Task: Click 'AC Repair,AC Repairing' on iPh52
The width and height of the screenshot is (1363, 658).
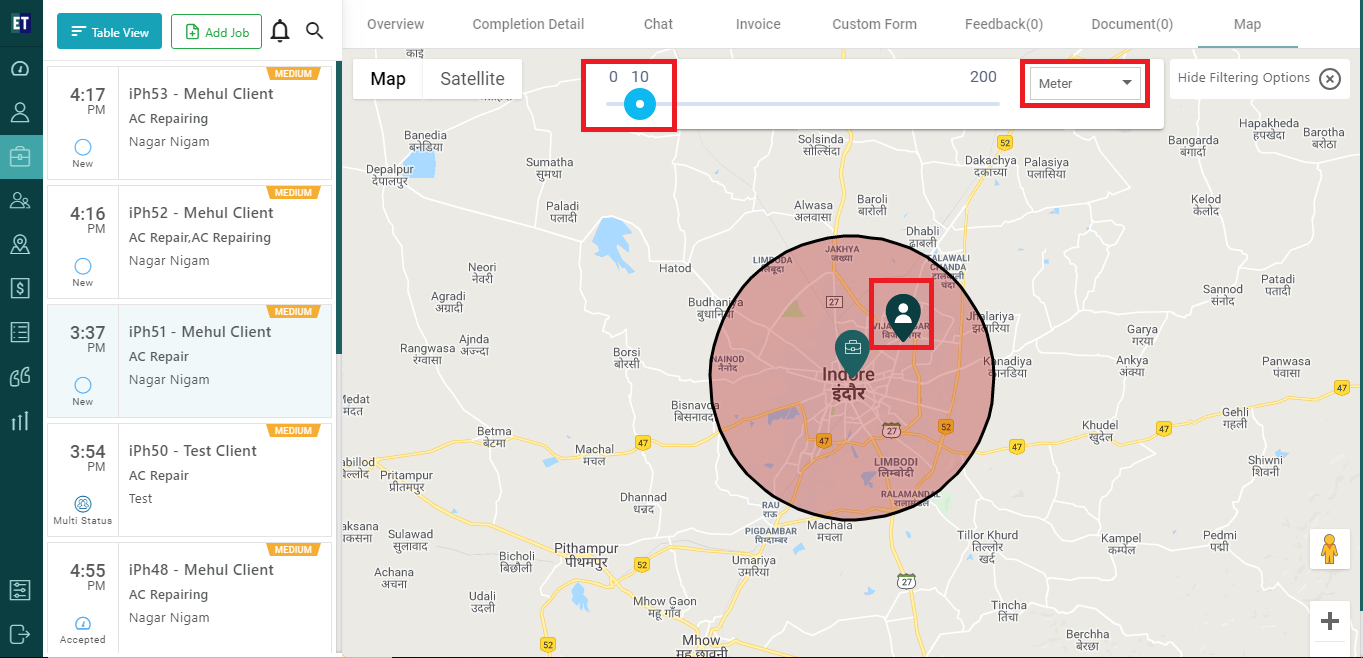Action: [200, 238]
